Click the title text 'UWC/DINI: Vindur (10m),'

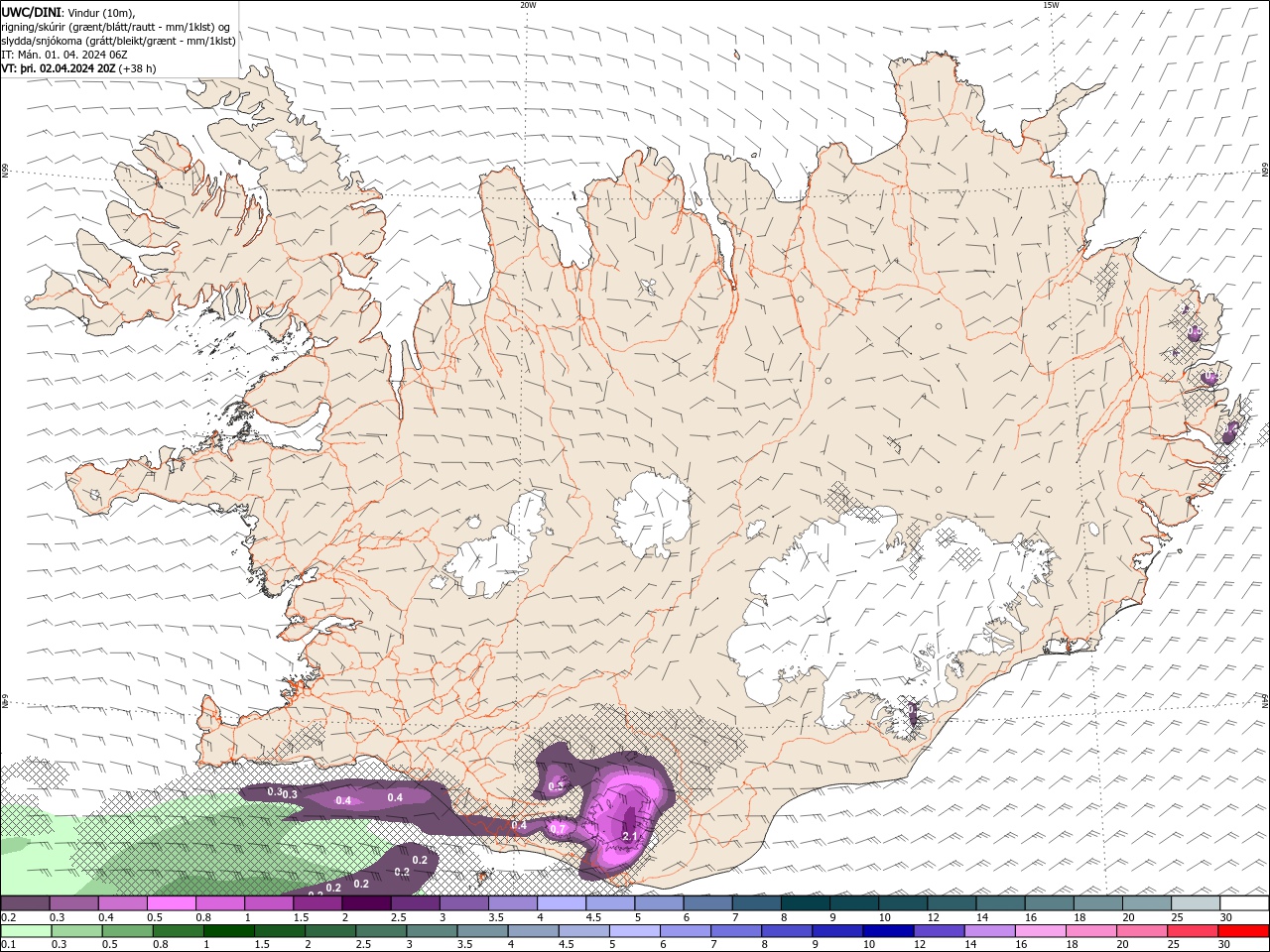pyautogui.click(x=68, y=12)
